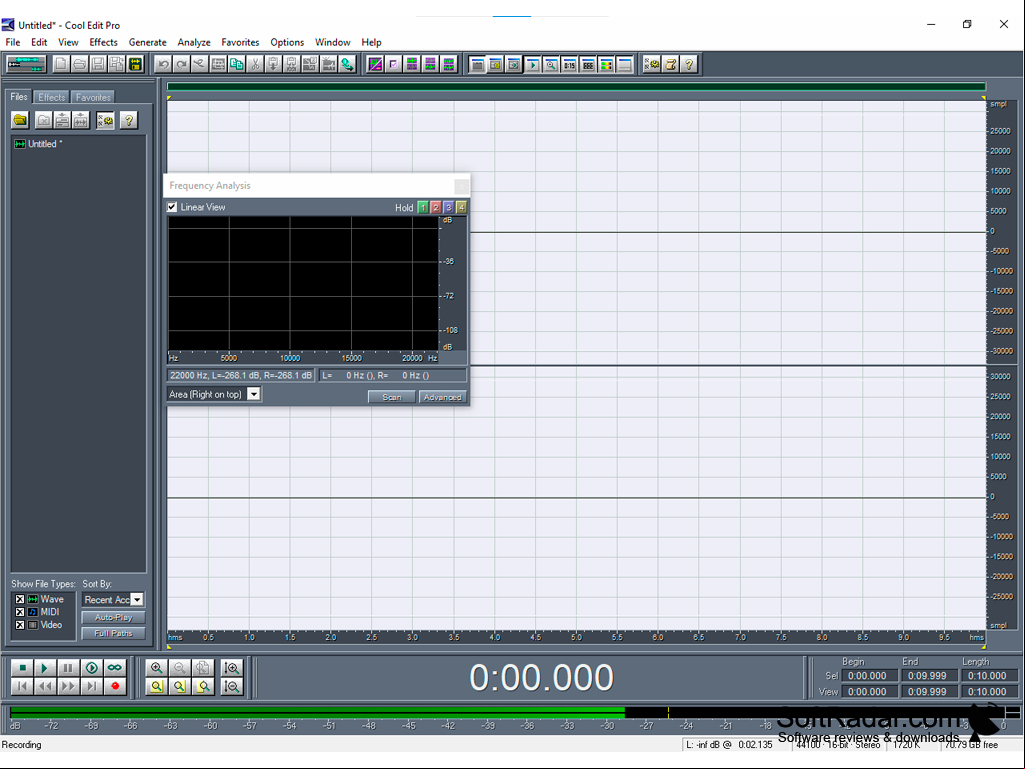Toggle the Linear View checkbox
The image size is (1025, 769).
(x=173, y=207)
